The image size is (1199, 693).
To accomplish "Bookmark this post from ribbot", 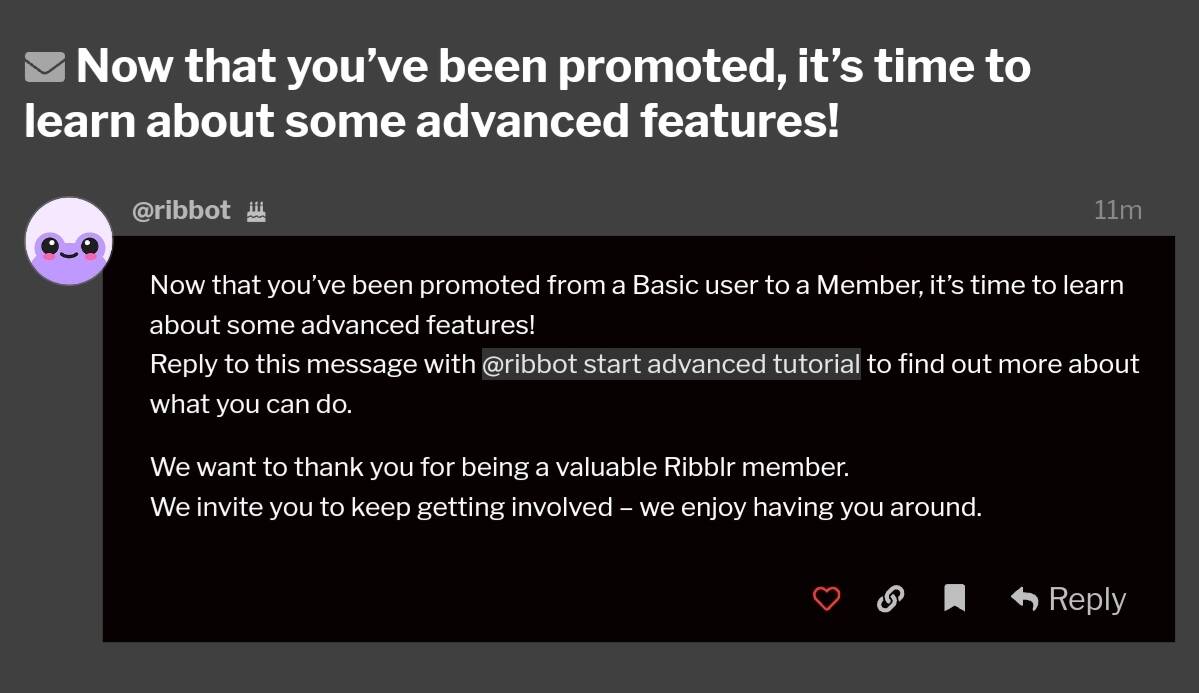I will (x=954, y=598).
